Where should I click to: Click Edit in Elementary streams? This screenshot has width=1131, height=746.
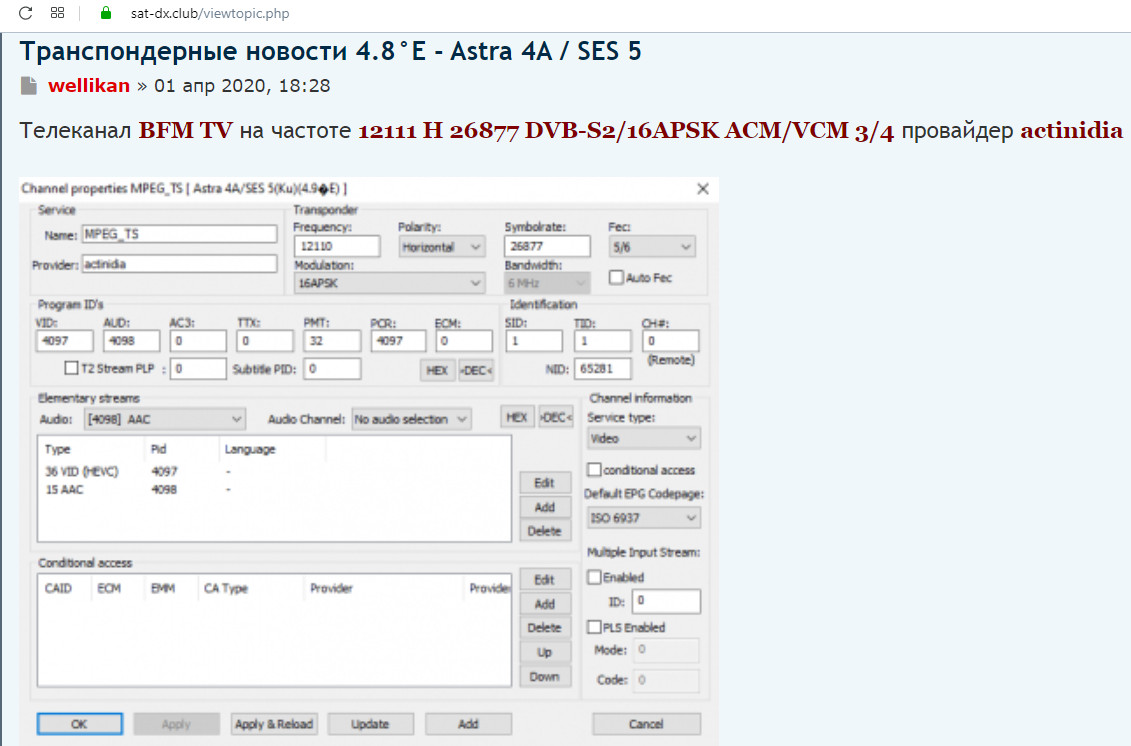pyautogui.click(x=545, y=483)
